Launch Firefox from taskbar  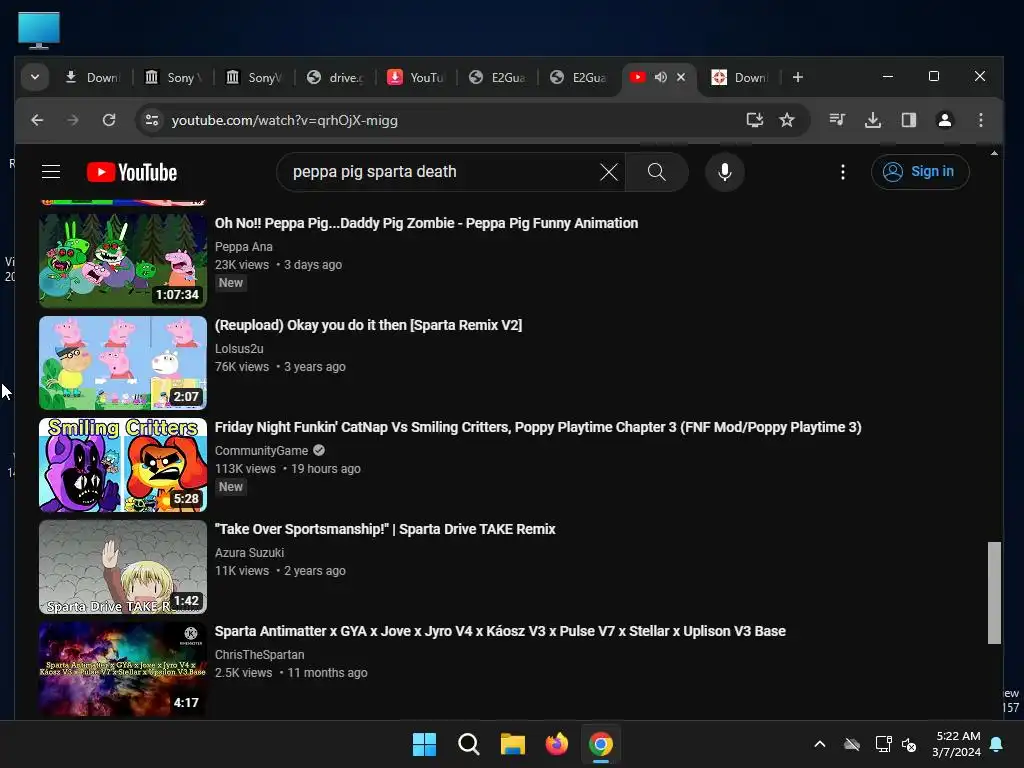[x=557, y=744]
